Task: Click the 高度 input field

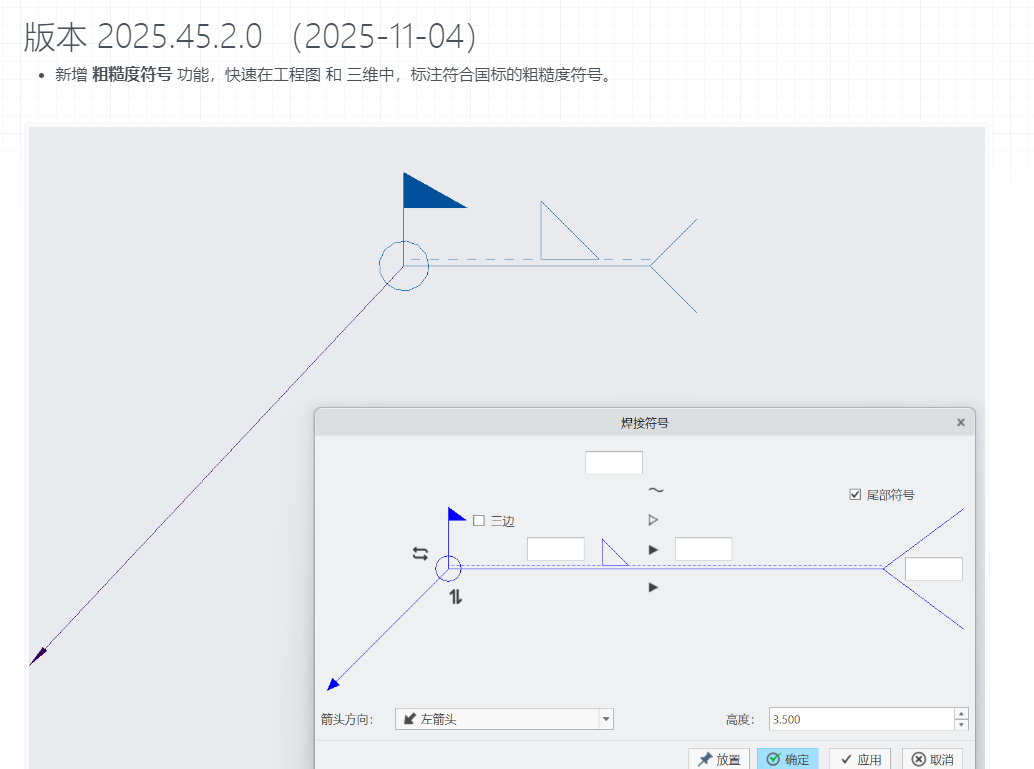Action: [860, 719]
